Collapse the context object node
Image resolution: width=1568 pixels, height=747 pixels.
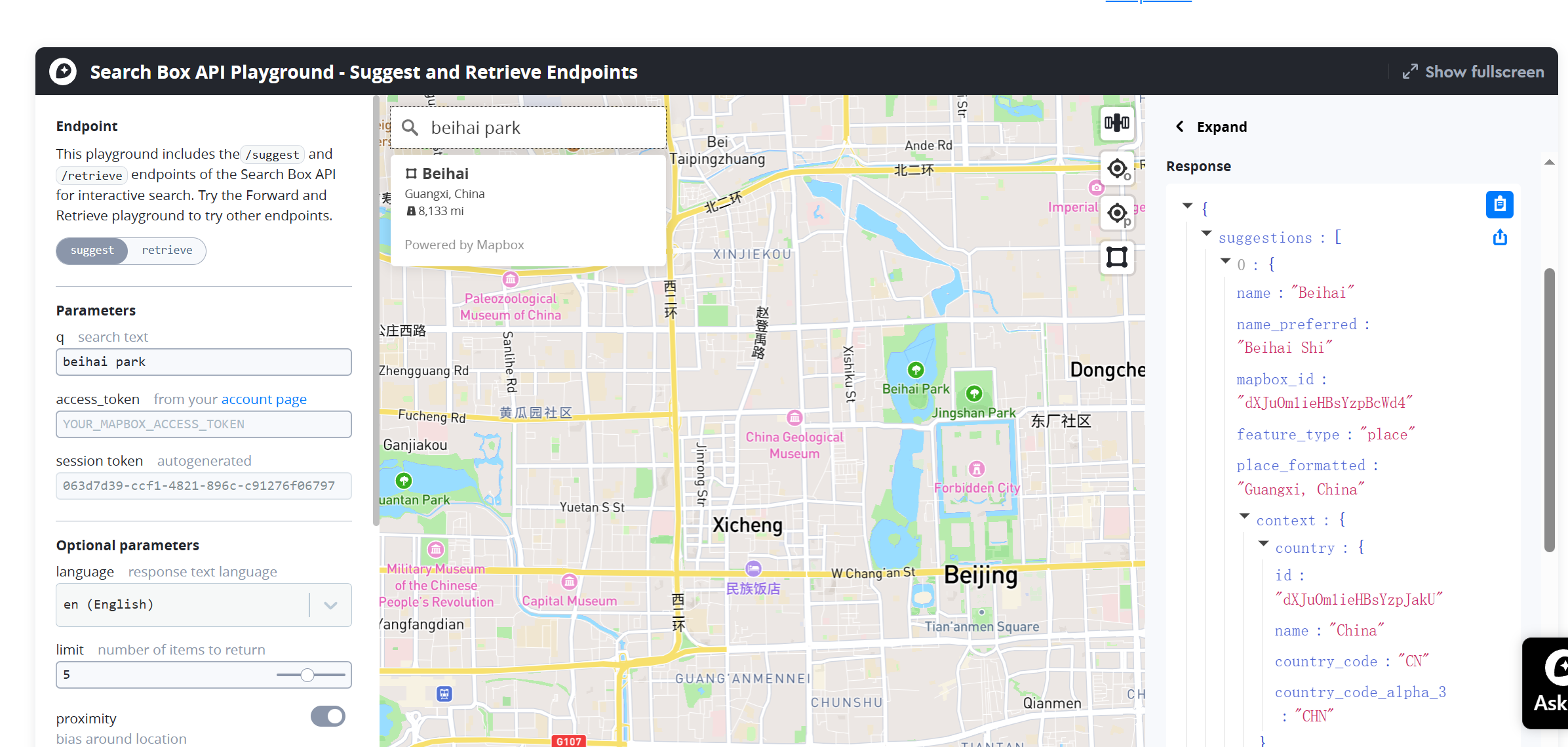click(x=1244, y=516)
